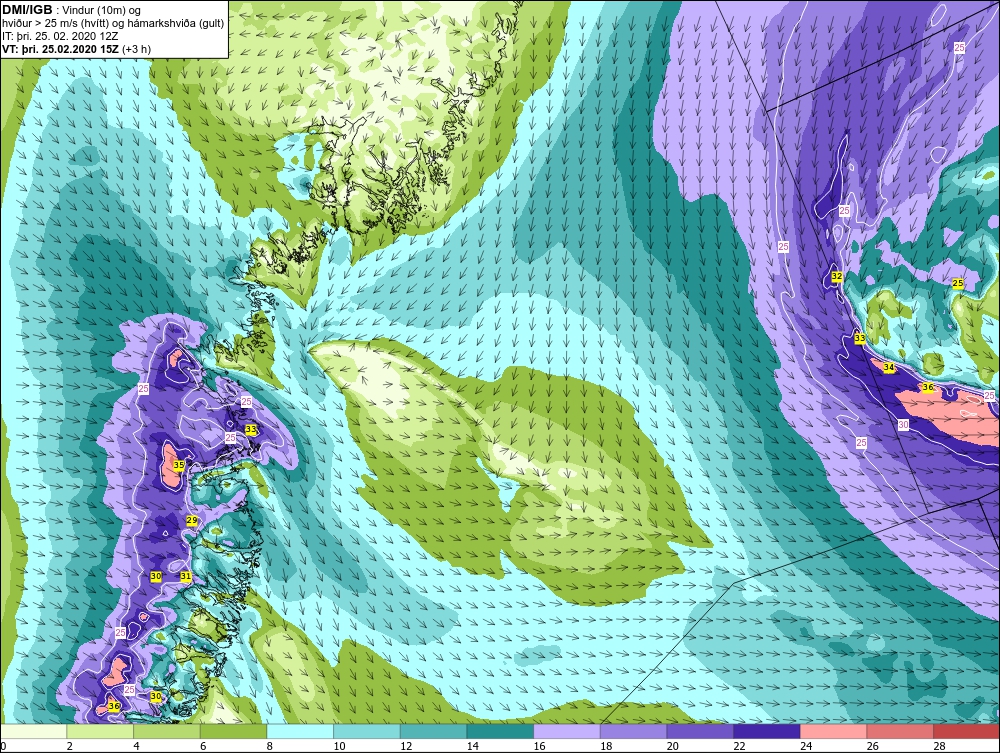Click the dark indigo 22–24 legend swatch

pyautogui.click(x=767, y=731)
